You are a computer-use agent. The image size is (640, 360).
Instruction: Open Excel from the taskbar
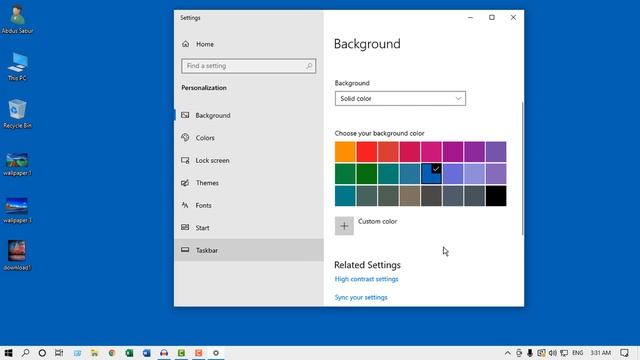click(x=129, y=353)
